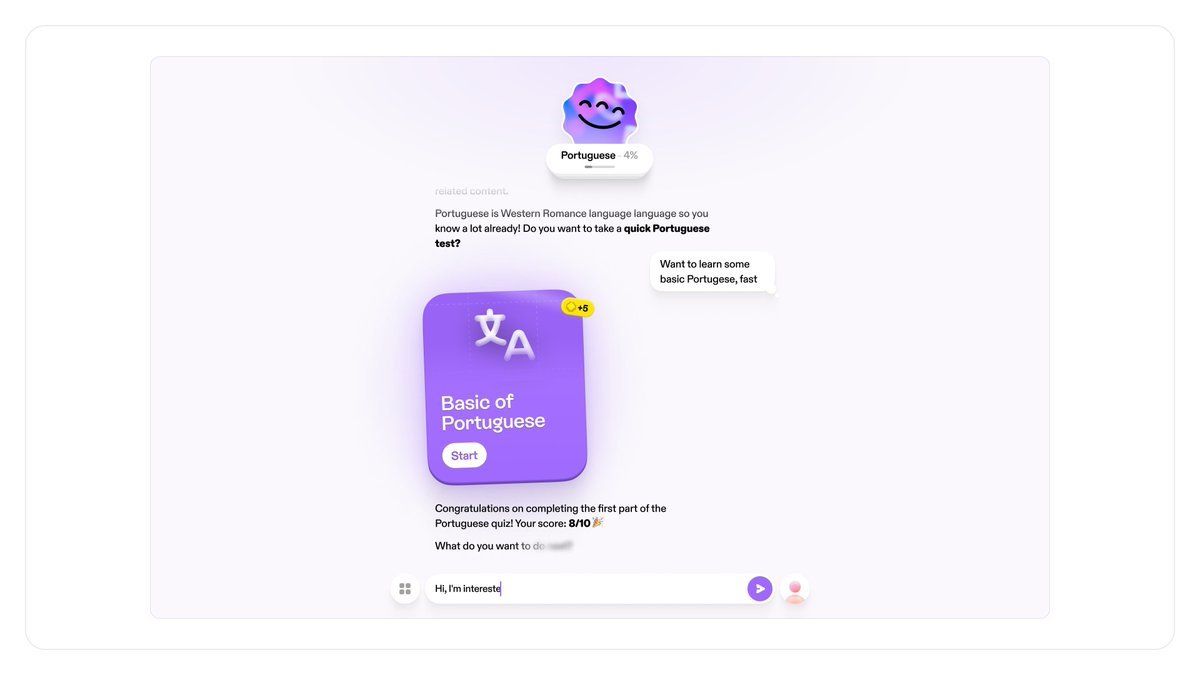Image resolution: width=1200 pixels, height=675 pixels.
Task: Select the "Want to learn some basic Portugese" bubble
Action: click(712, 272)
